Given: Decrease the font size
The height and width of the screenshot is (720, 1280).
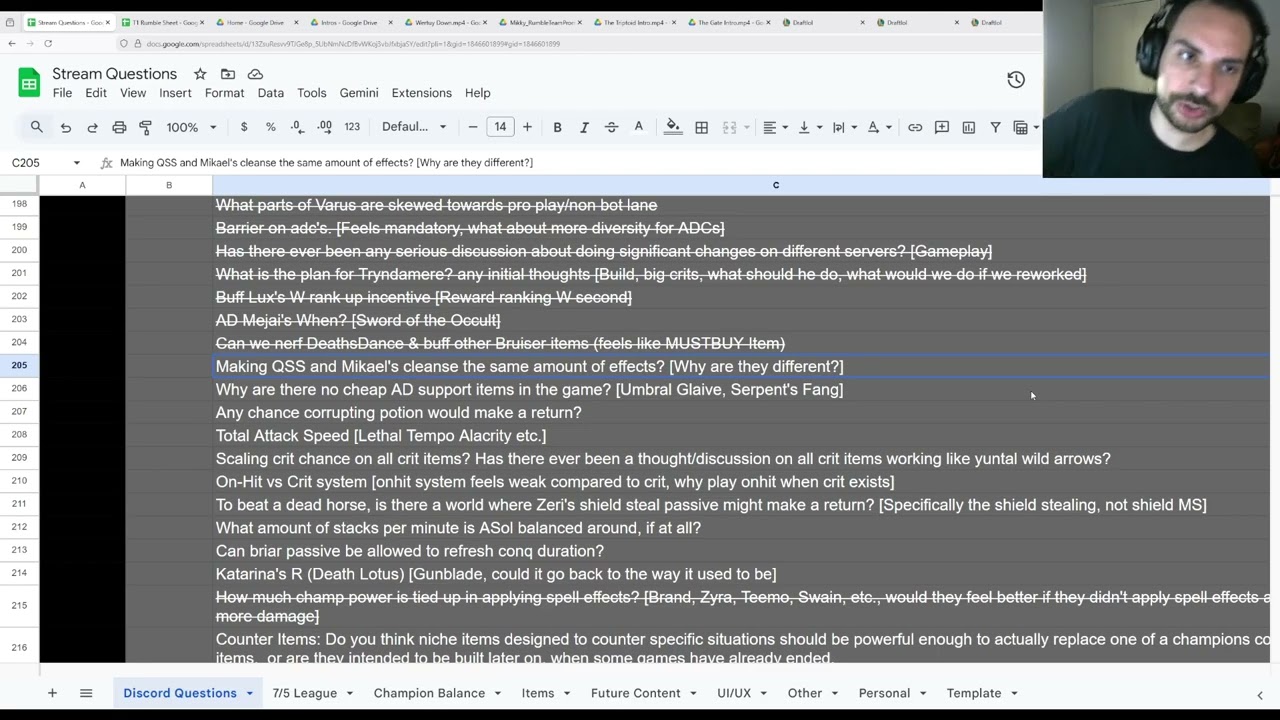Looking at the screenshot, I should tap(473, 127).
